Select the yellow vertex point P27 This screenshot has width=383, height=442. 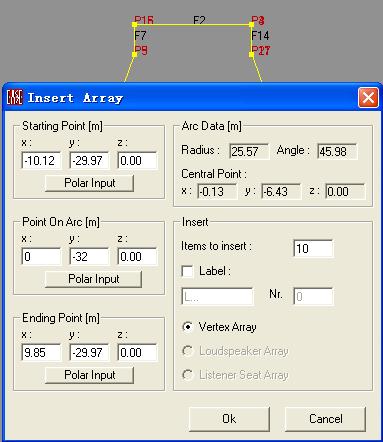point(252,54)
